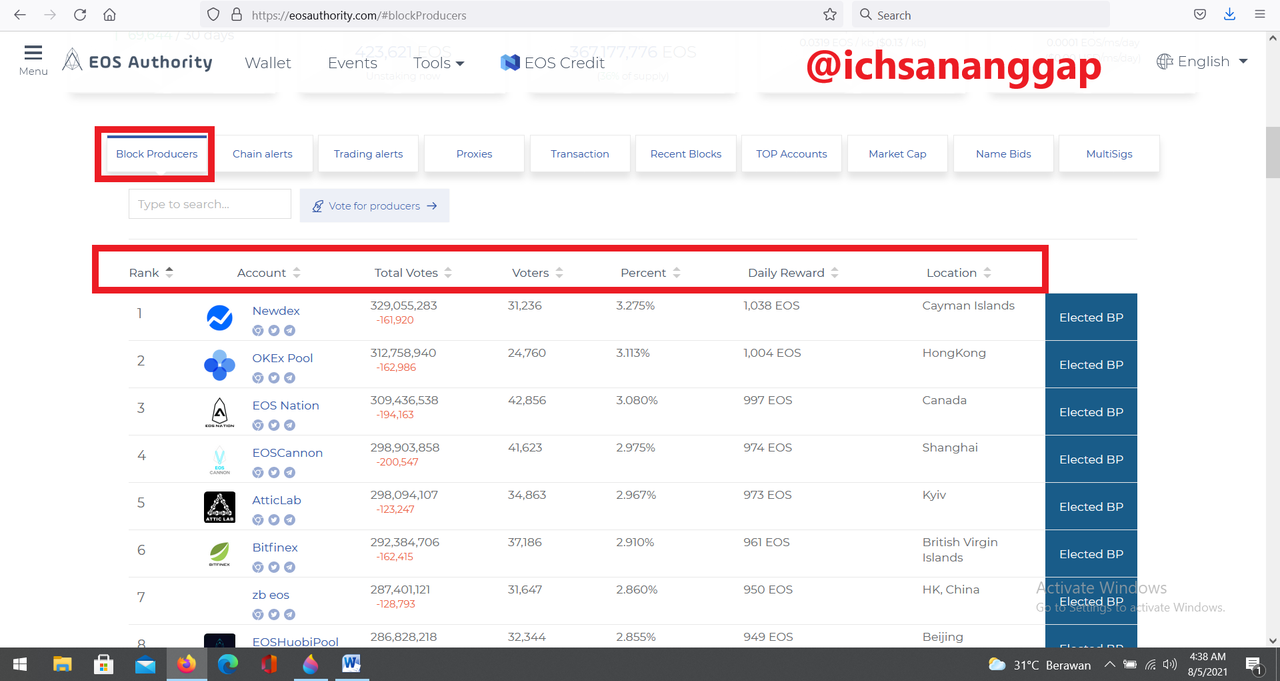Click the page vertical scrollbar thumb
Screen dimensions: 1280x681
[1272, 151]
